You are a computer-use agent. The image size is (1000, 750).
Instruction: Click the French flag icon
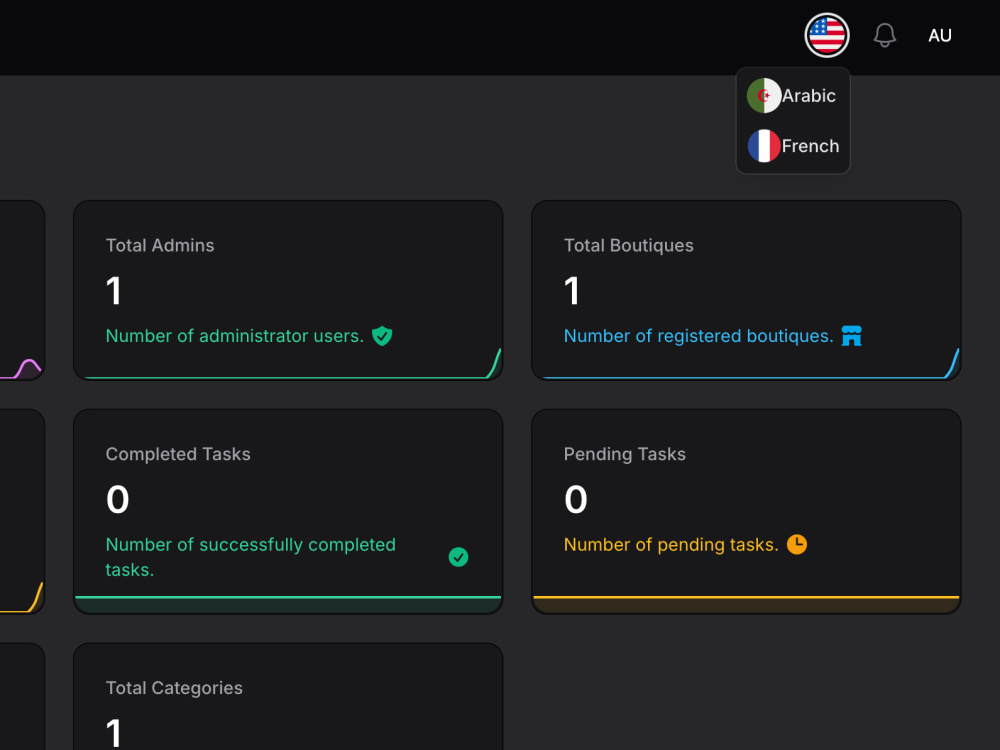click(763, 146)
